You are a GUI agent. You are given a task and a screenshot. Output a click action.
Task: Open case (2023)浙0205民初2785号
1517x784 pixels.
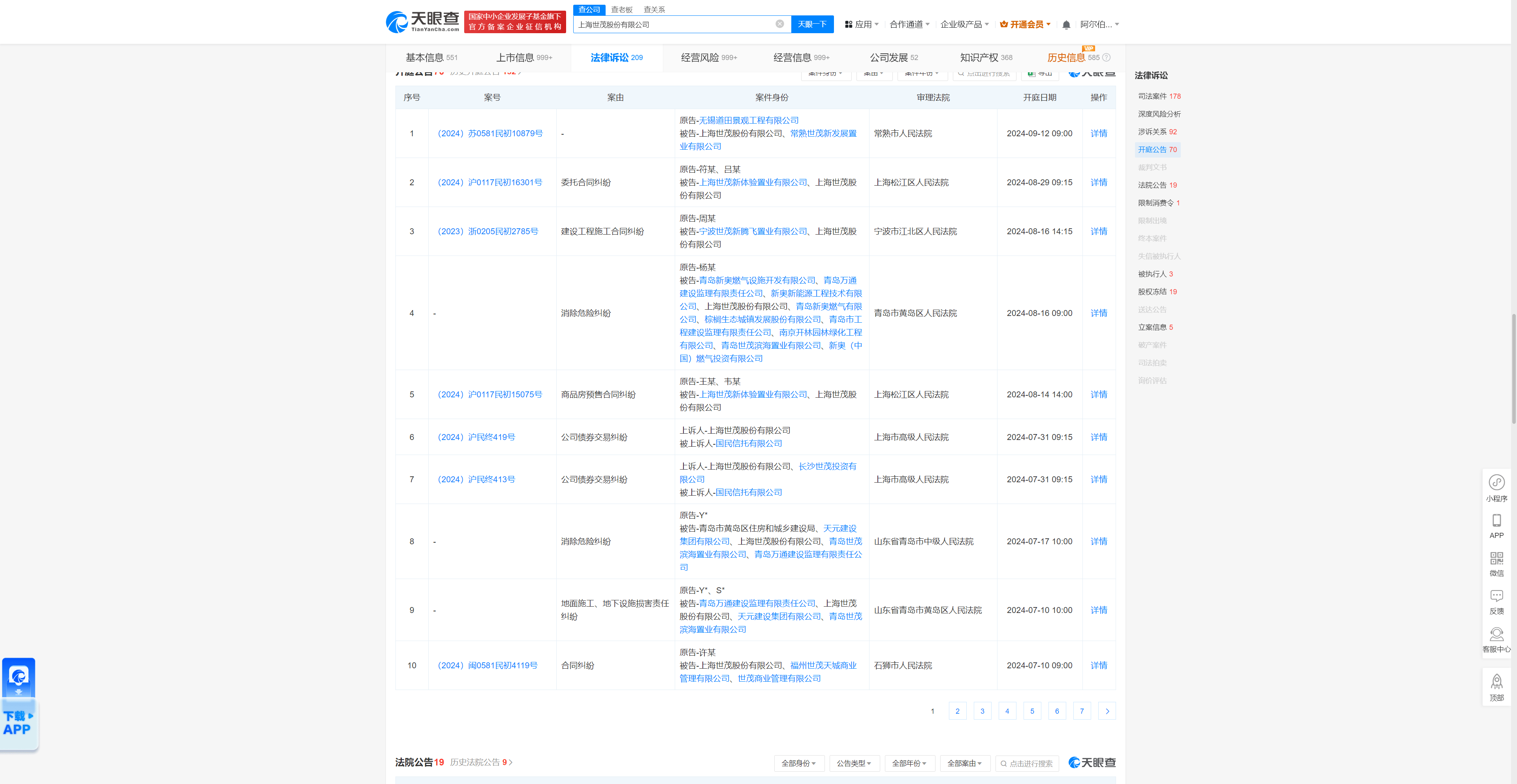pos(487,231)
